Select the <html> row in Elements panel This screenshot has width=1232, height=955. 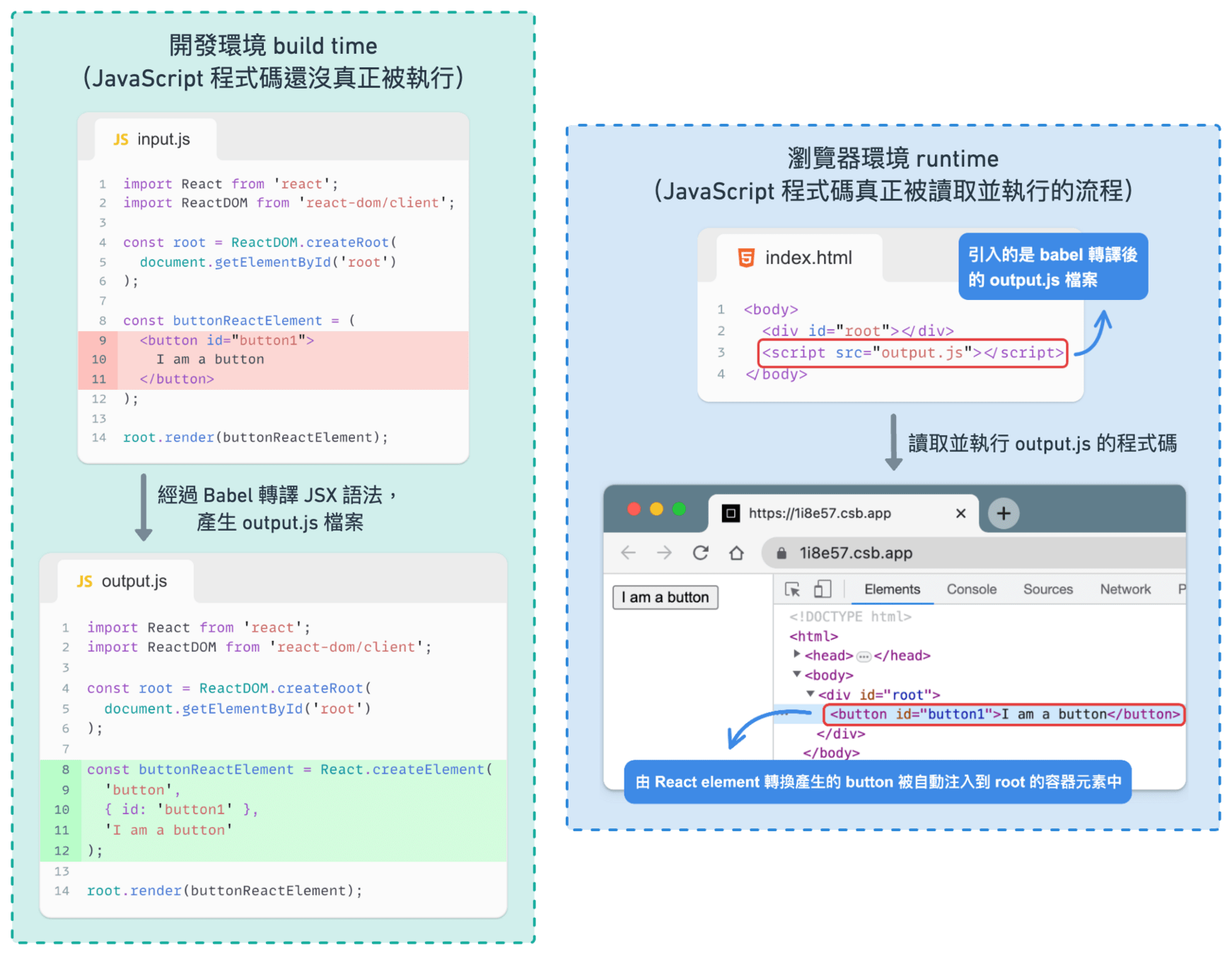click(813, 636)
